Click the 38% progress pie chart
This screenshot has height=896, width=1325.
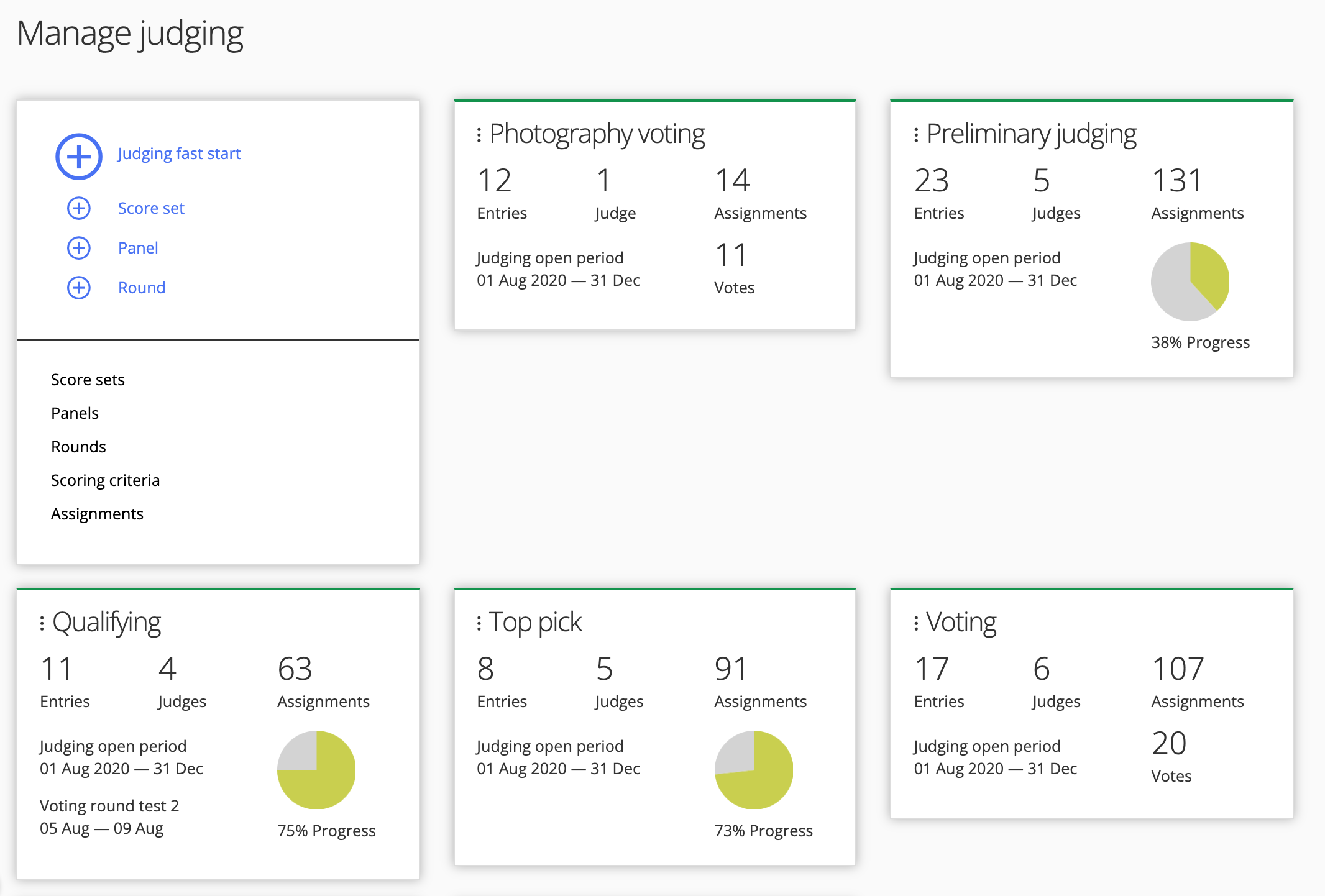coord(1190,281)
